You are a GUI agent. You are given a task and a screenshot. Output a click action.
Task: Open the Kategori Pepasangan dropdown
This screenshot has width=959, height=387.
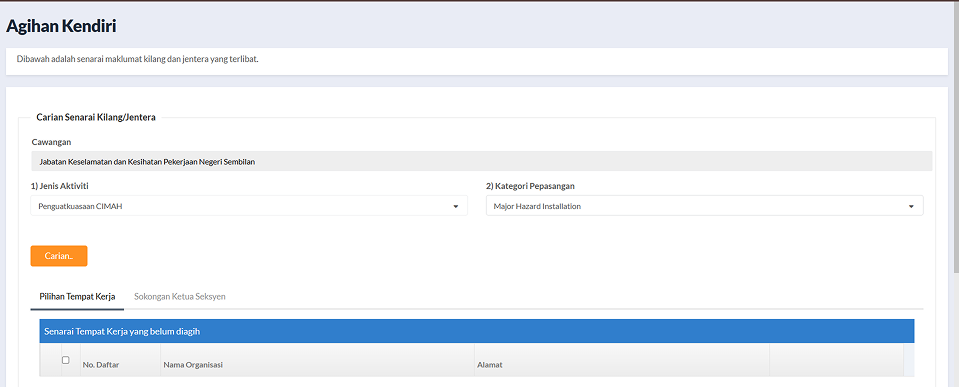[705, 206]
